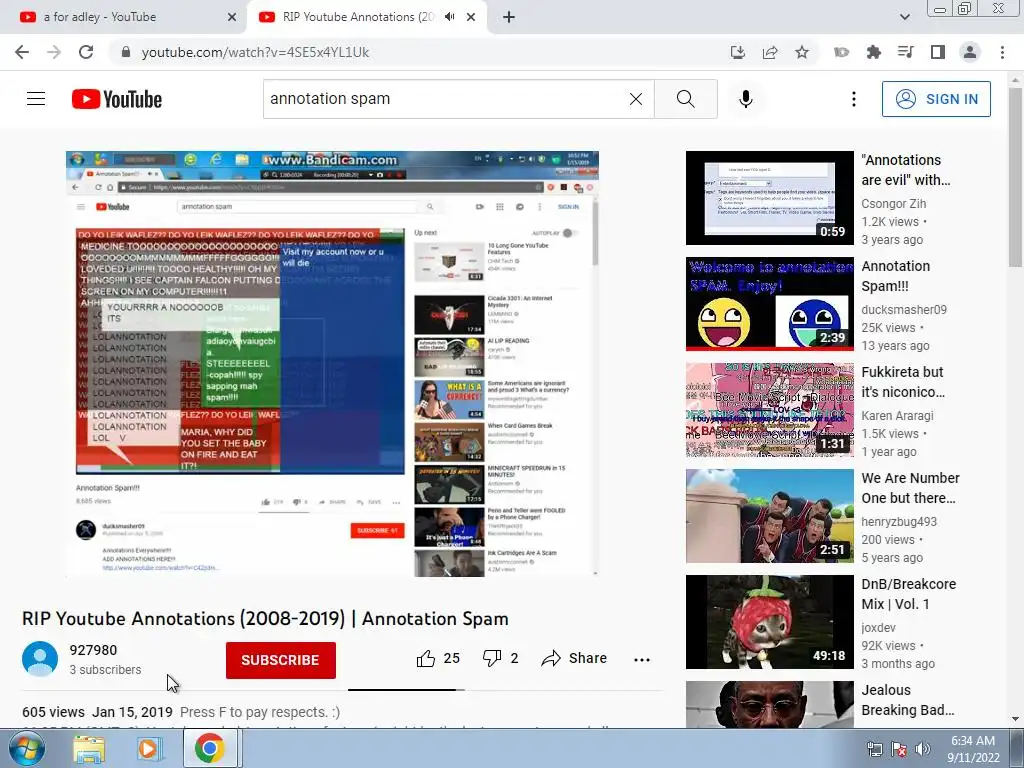Open the Windows Start menu
This screenshot has height=768, width=1024.
[27, 748]
